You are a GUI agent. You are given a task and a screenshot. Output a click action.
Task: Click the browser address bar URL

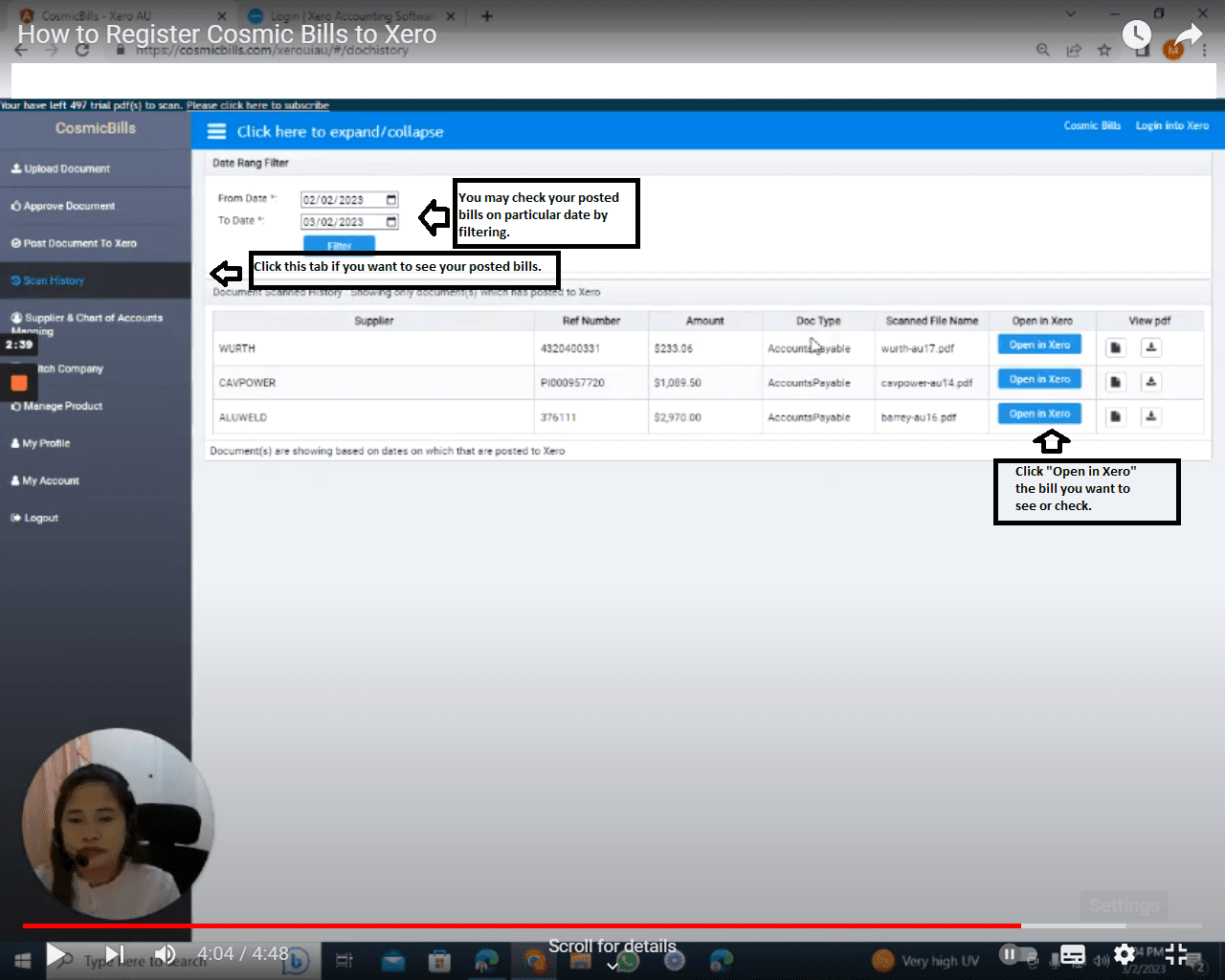pyautogui.click(x=272, y=50)
